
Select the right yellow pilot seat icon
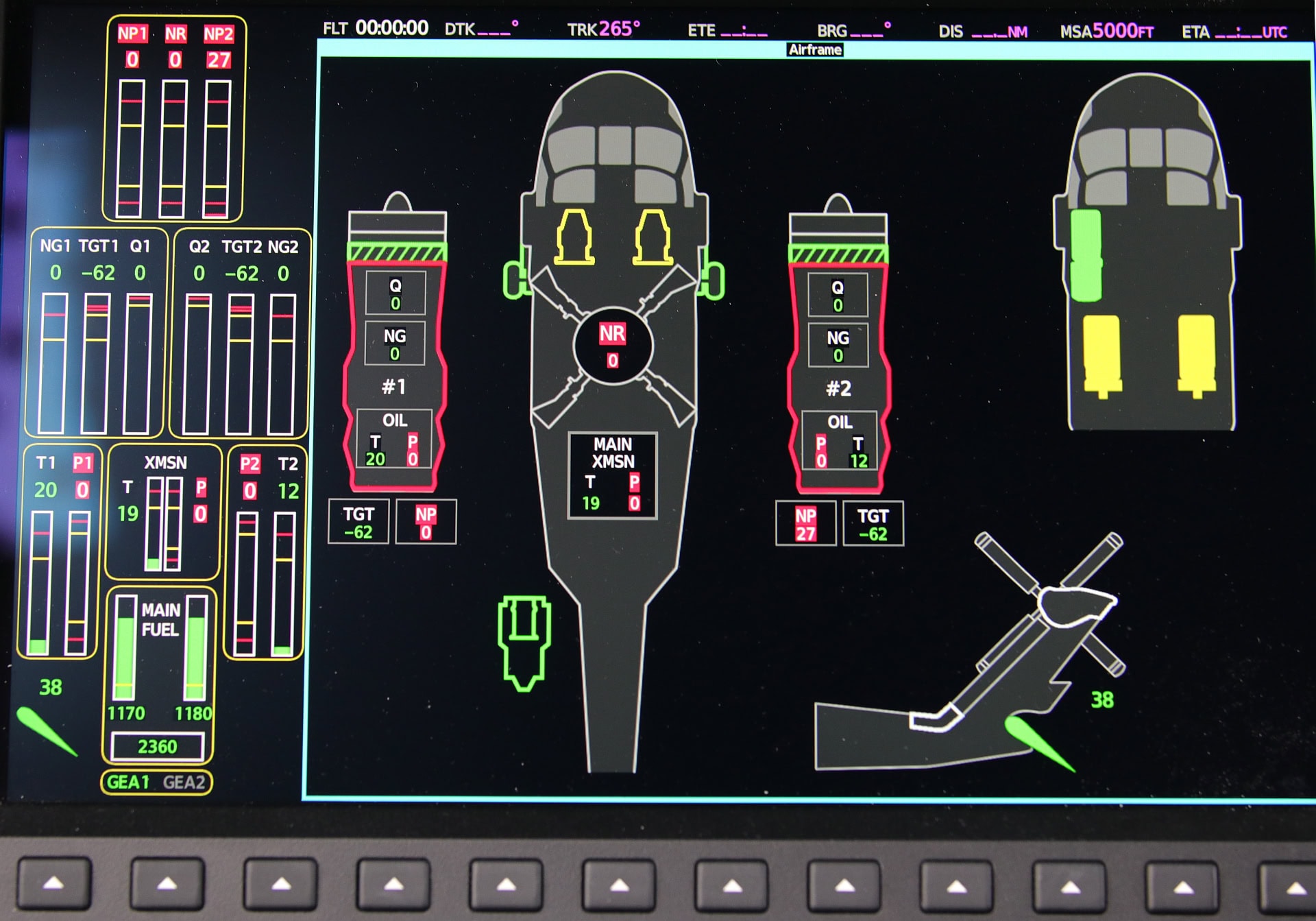click(x=652, y=237)
